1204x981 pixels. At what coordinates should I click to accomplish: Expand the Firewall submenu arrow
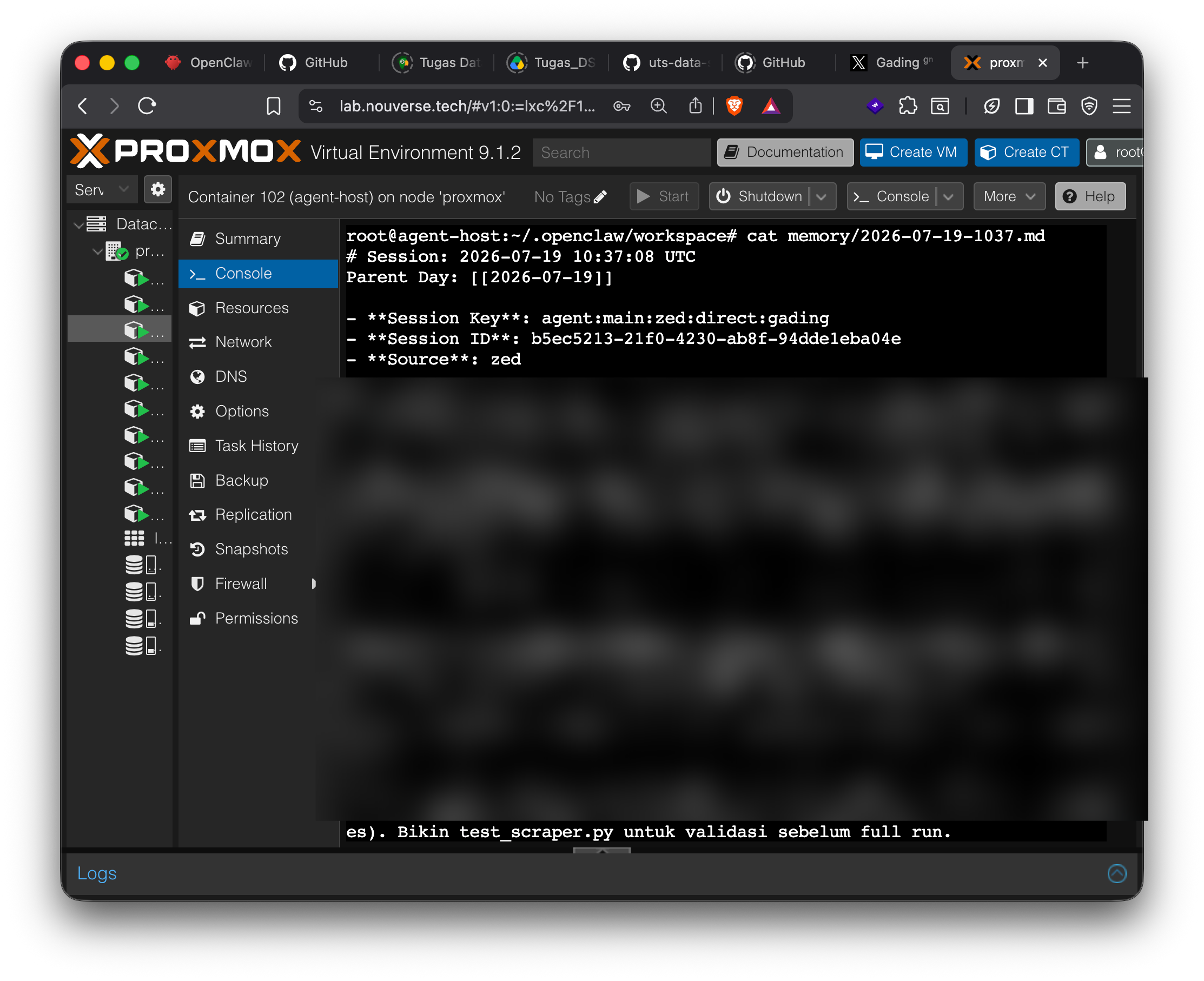point(314,584)
